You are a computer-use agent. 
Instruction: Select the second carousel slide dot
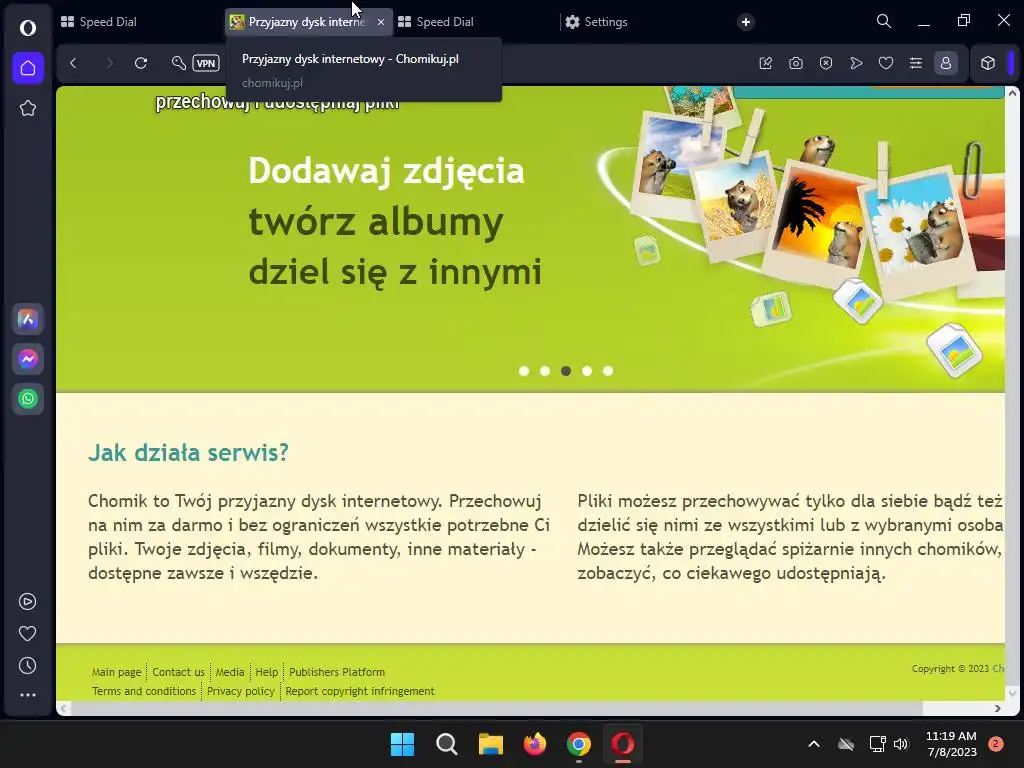pos(545,371)
